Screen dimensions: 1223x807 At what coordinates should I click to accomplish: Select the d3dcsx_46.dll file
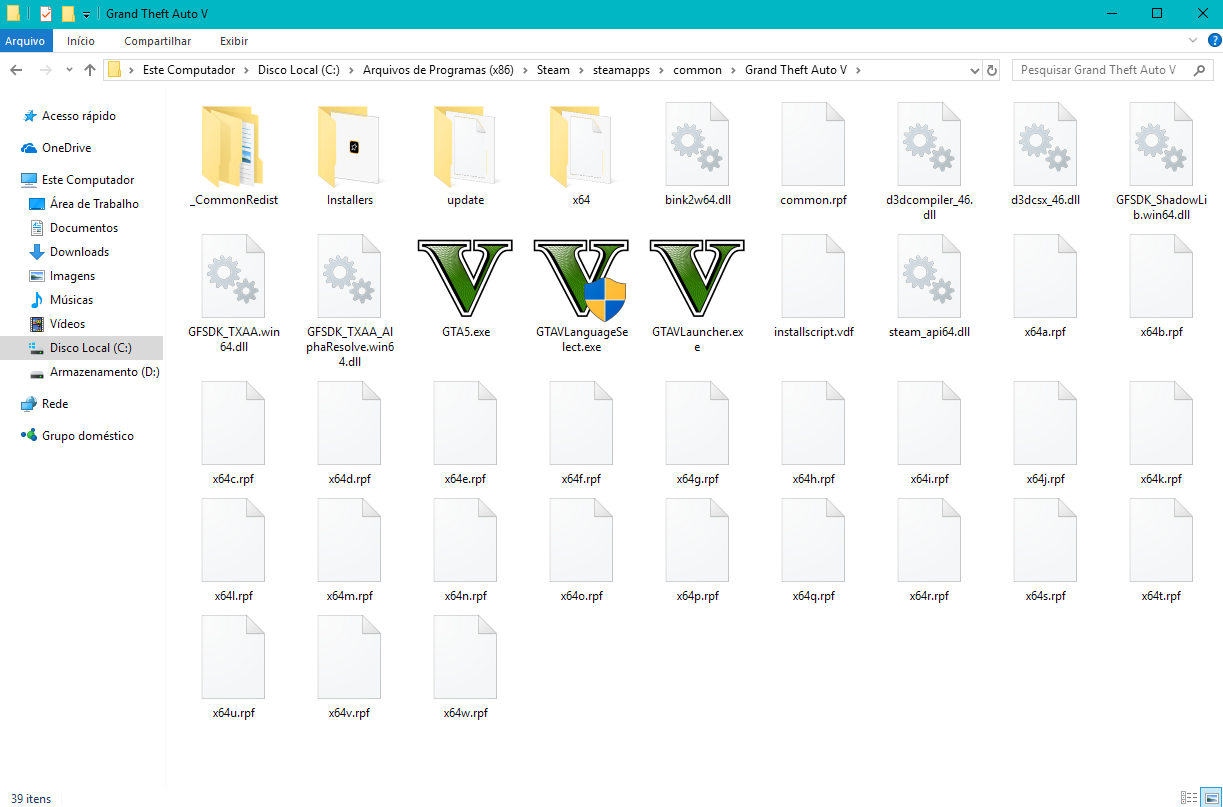[1045, 143]
